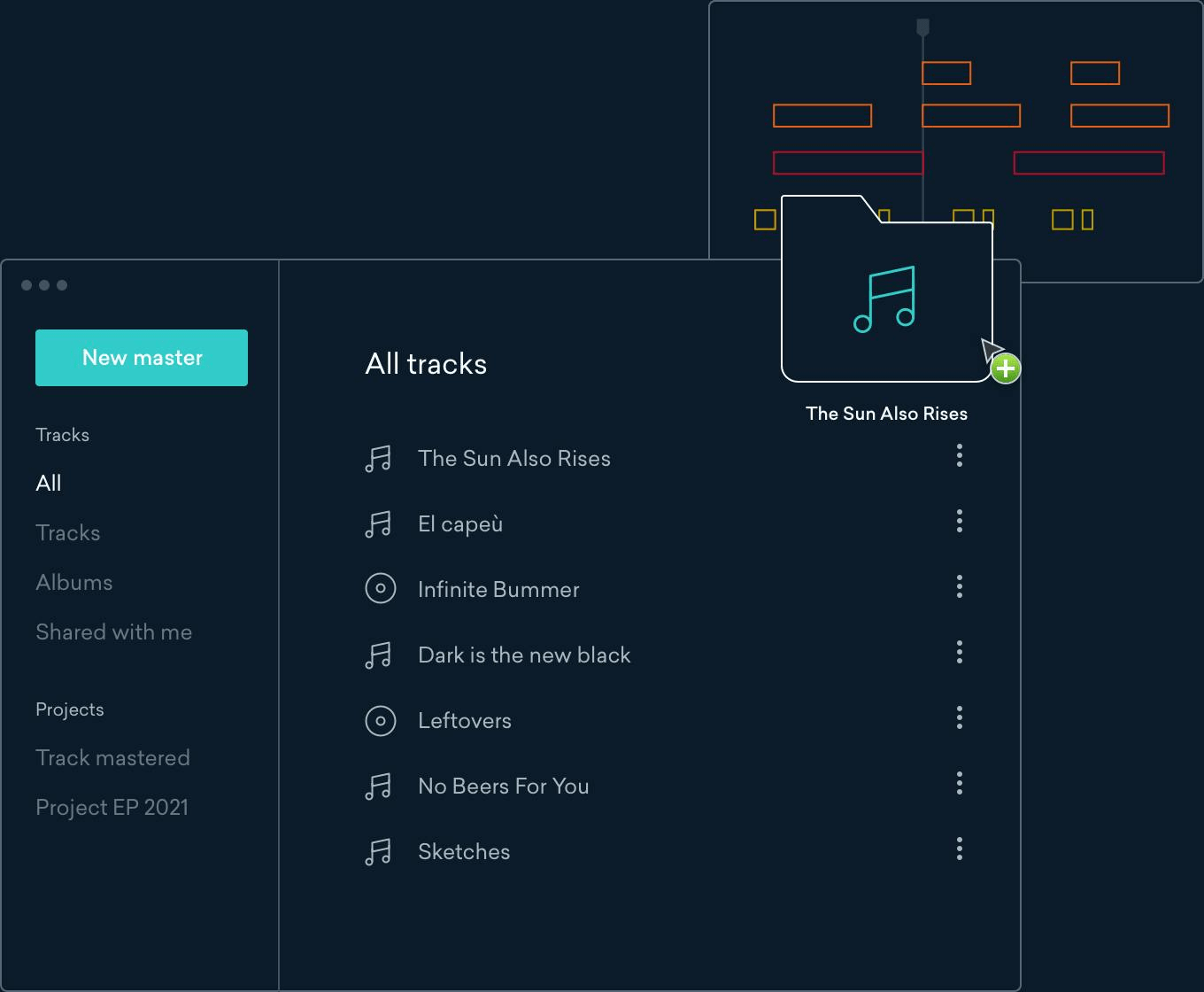
Task: Open options menu for No Beers For You
Action: (960, 783)
